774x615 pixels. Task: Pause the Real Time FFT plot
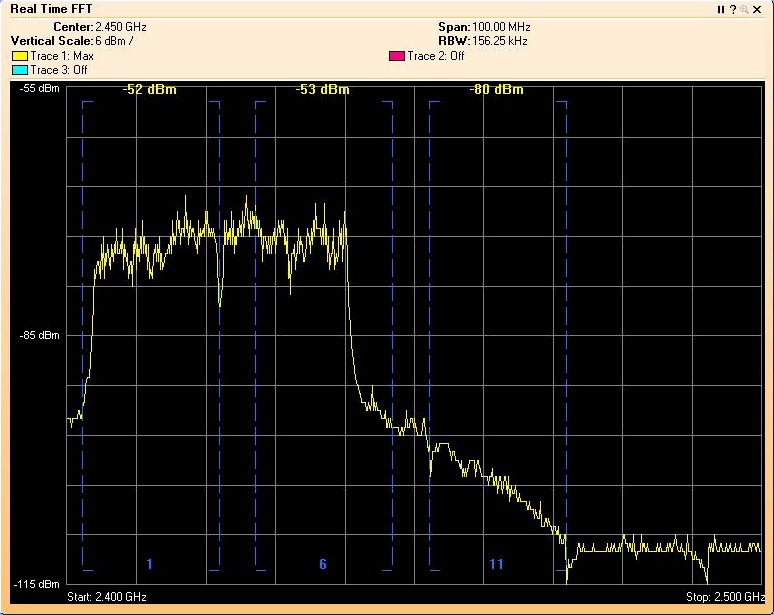[721, 9]
